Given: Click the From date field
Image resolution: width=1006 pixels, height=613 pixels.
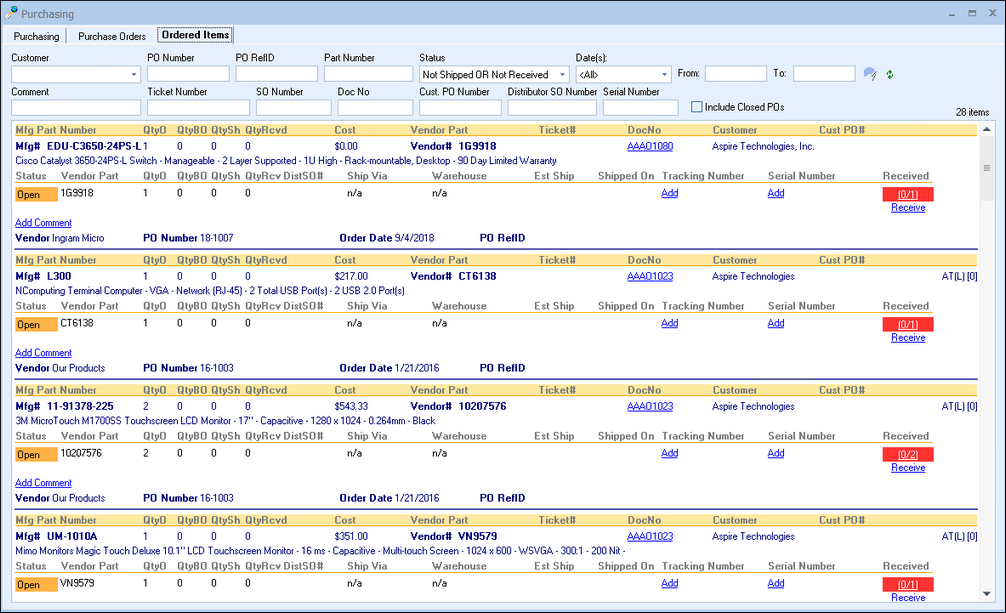Looking at the screenshot, I should 735,74.
